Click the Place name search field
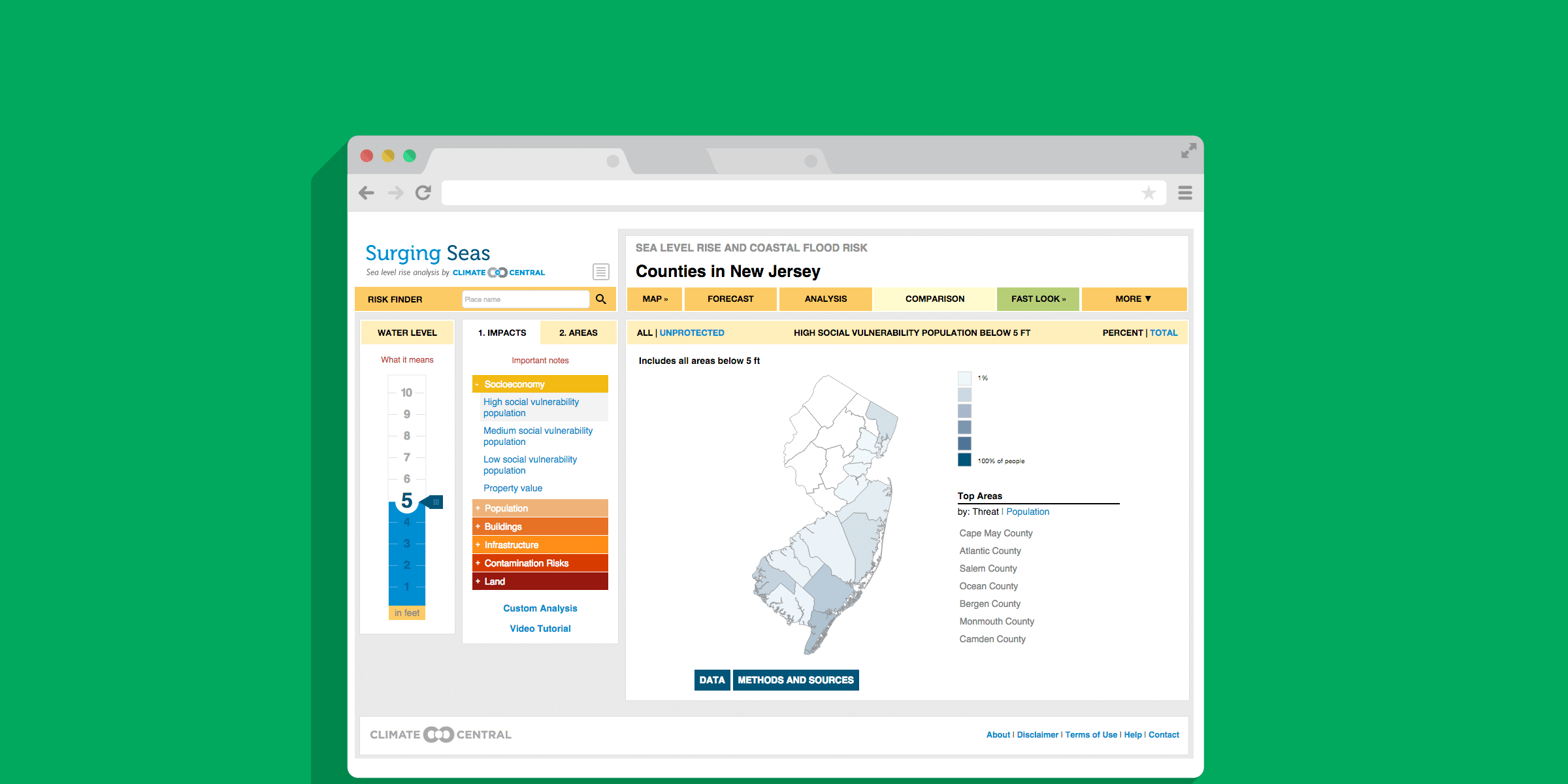 (525, 299)
